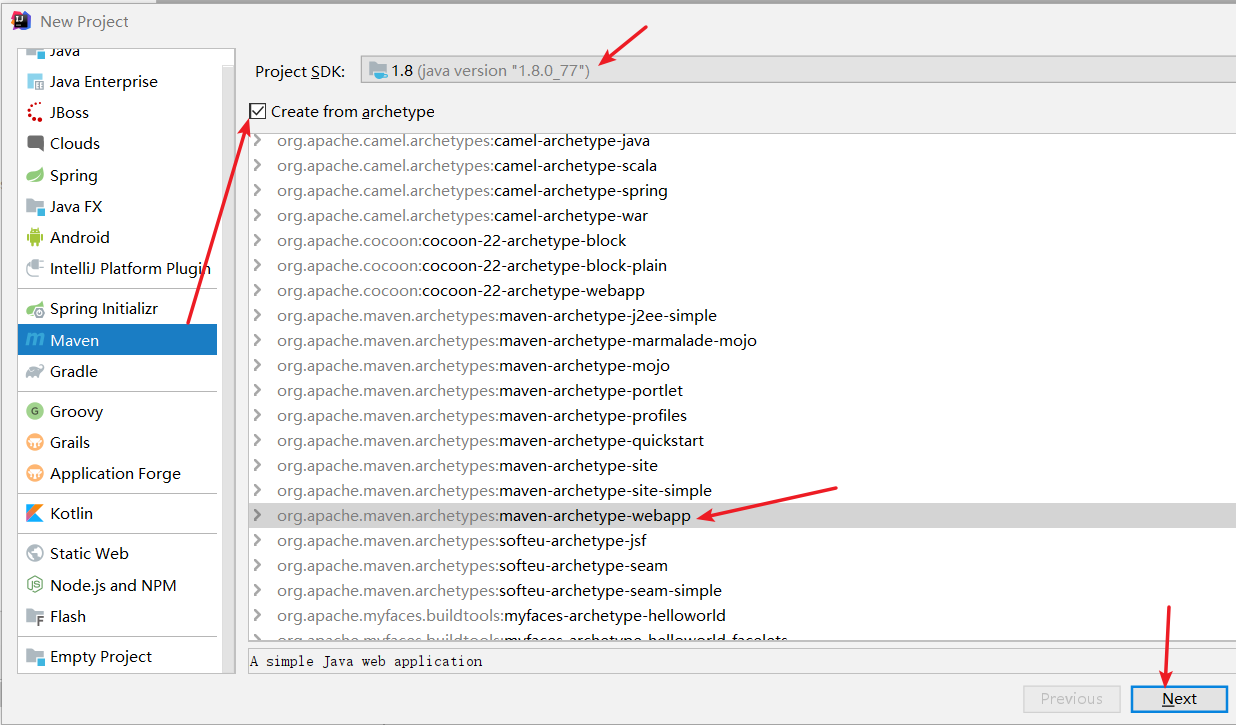Choose Kotlin project type label
The width and height of the screenshot is (1236, 725).
click(71, 514)
